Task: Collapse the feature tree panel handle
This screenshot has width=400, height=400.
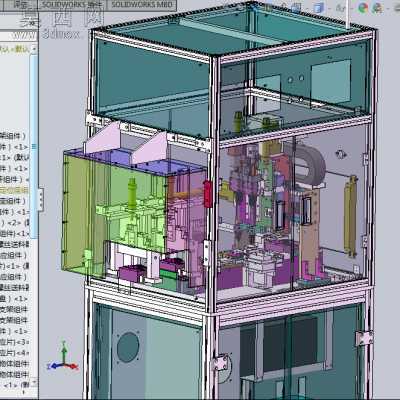Action: (41, 200)
